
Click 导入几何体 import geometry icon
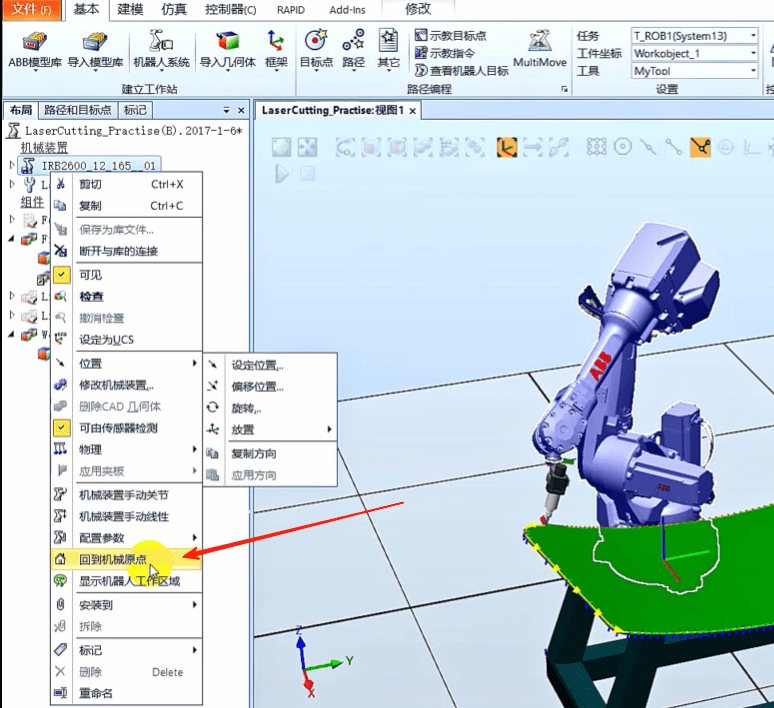click(x=228, y=51)
